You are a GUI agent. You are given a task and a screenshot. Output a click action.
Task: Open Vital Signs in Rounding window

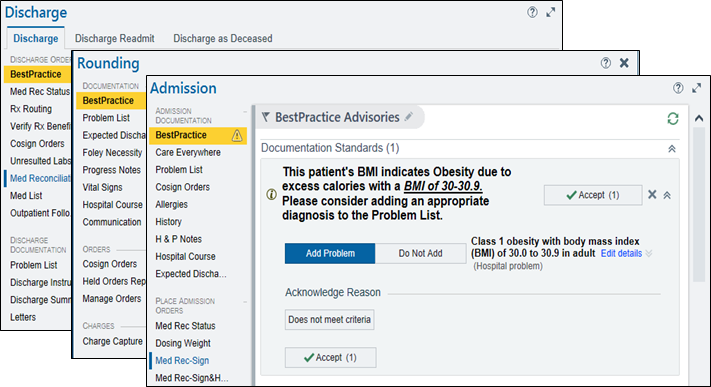(102, 187)
